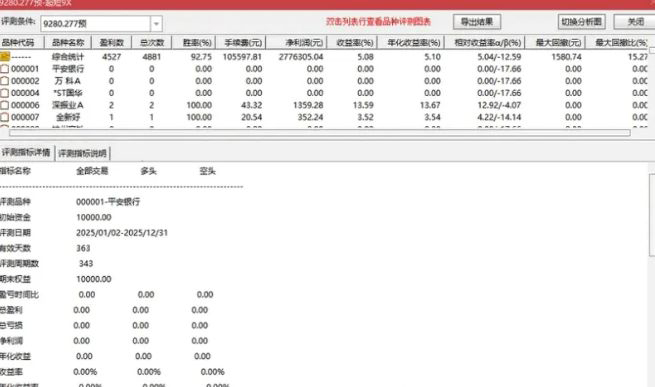655x387 pixels.
Task: Sort by the 年化收益率(%) column header
Action: (411, 43)
